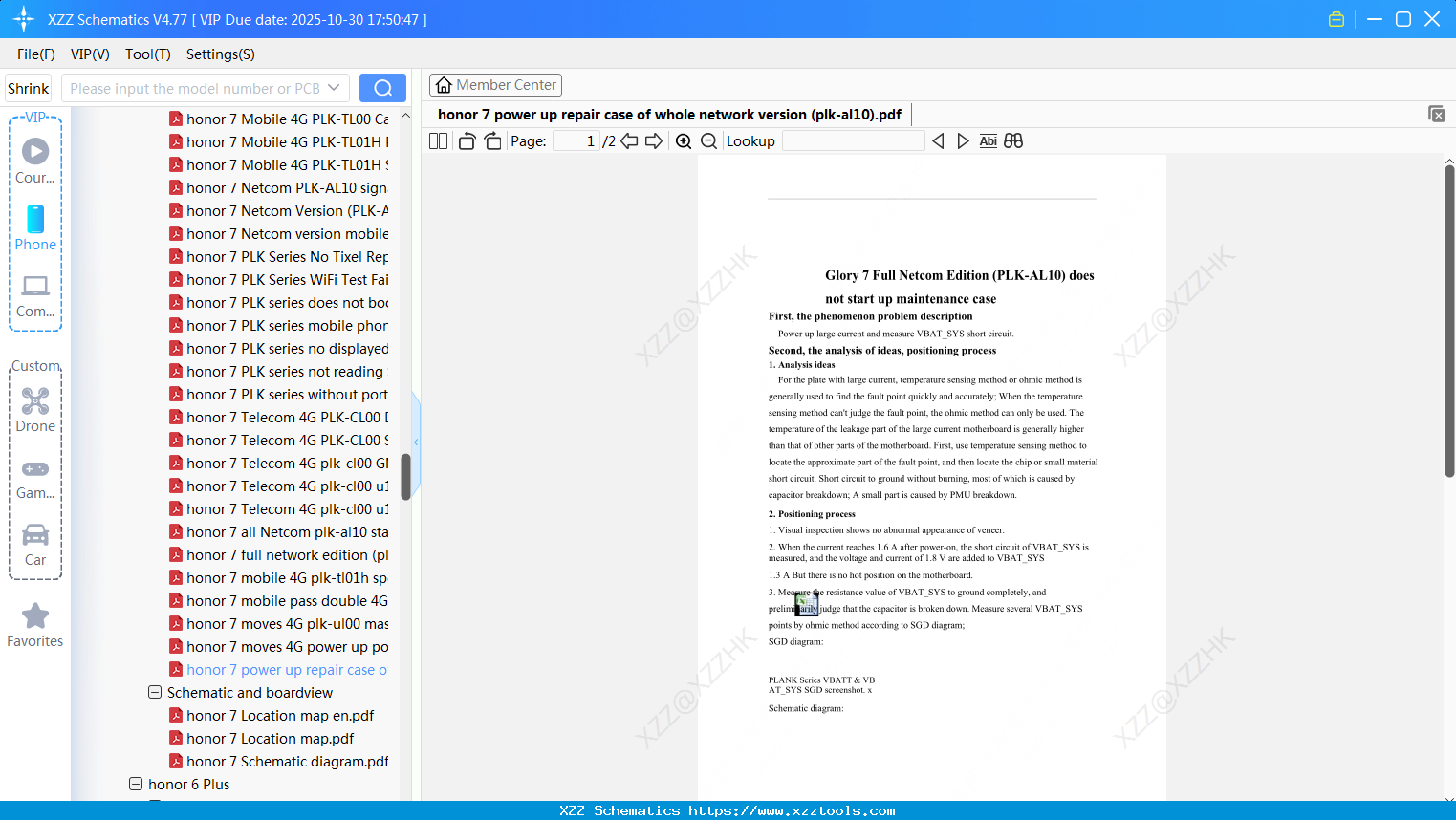This screenshot has height=820, width=1456.
Task: Open honor 7 all Netcom plk-al10 file
Action: point(278,531)
